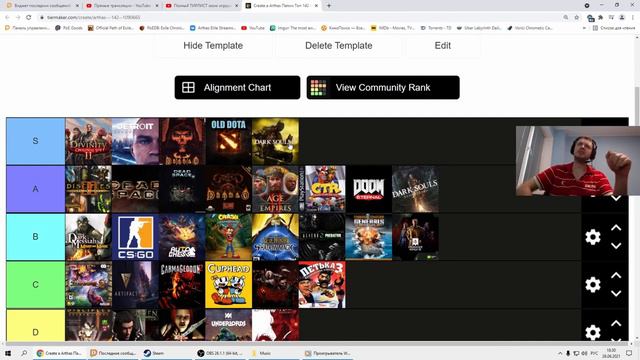This screenshot has width=640, height=360.
Task: Move tier B row down
Action: [616, 246]
